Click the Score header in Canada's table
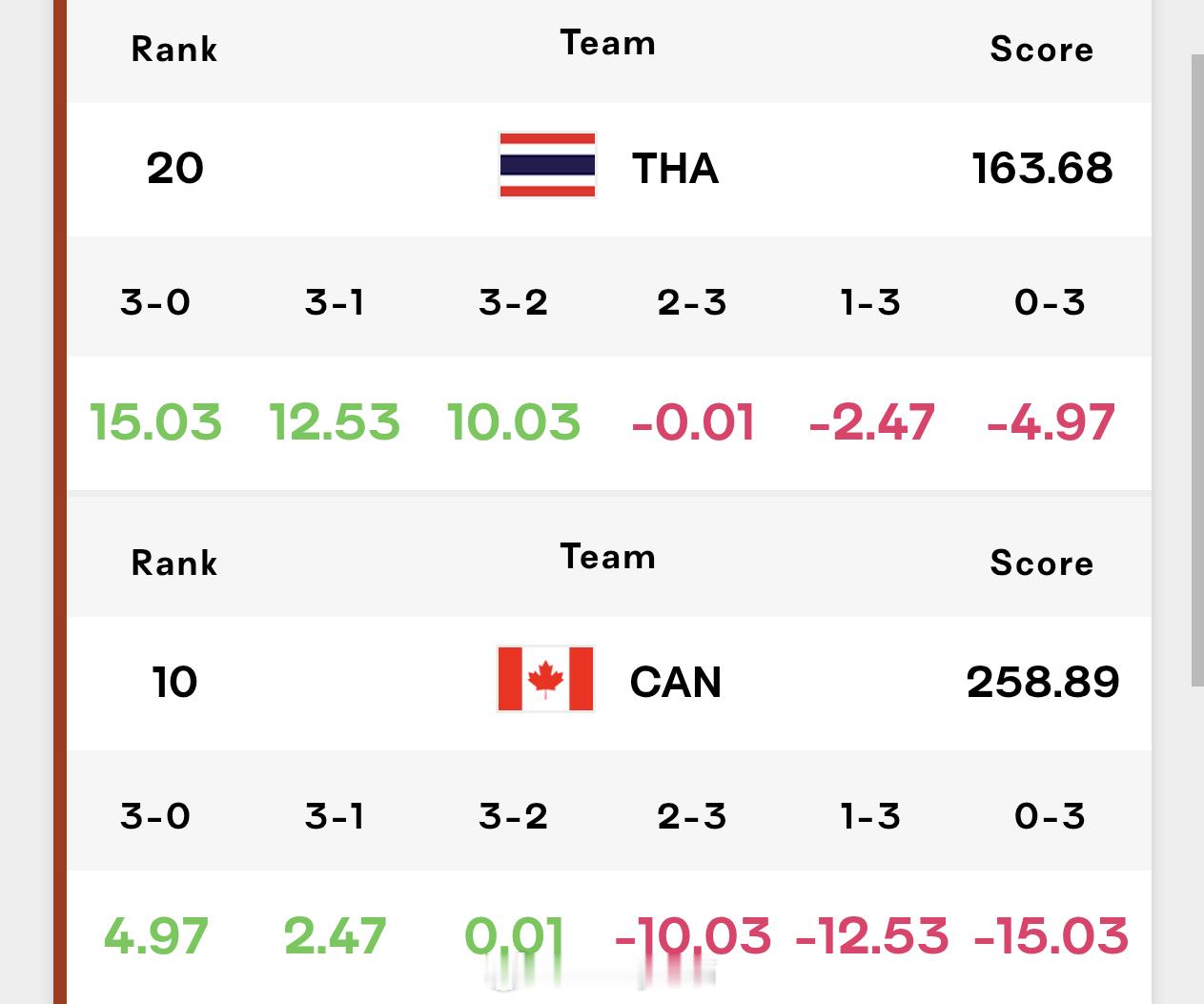Screen dimensions: 1204x1004 pos(1041,563)
